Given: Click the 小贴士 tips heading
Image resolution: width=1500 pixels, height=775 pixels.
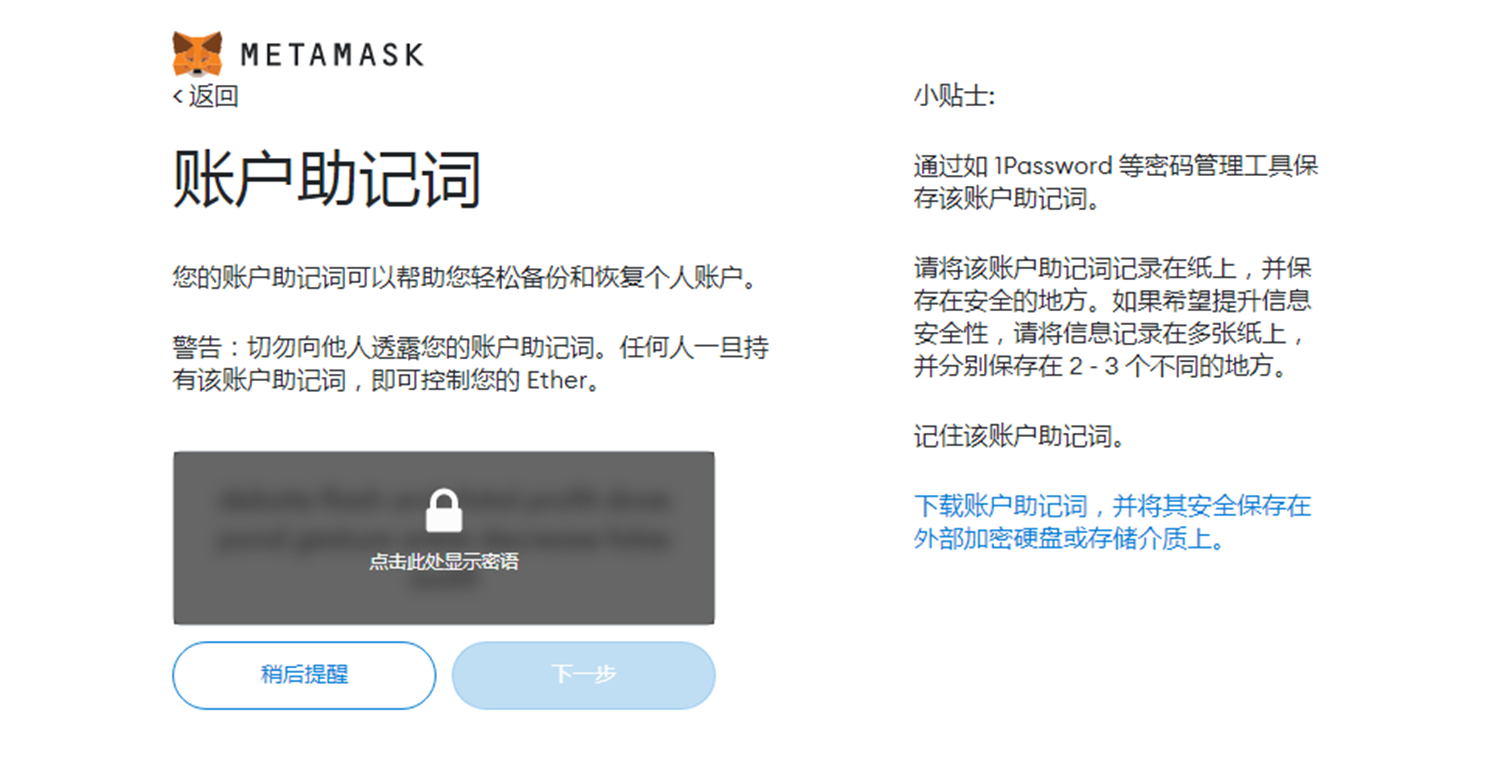Looking at the screenshot, I should [954, 97].
